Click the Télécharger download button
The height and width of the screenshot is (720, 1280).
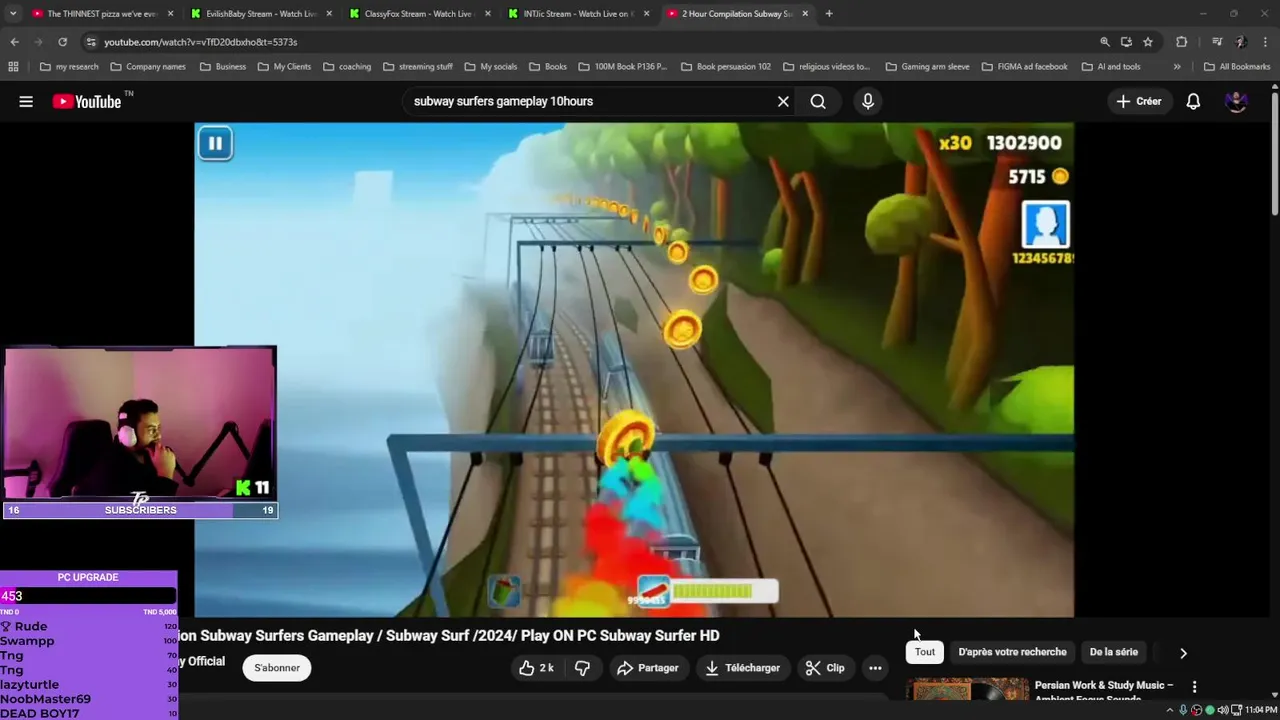[743, 668]
